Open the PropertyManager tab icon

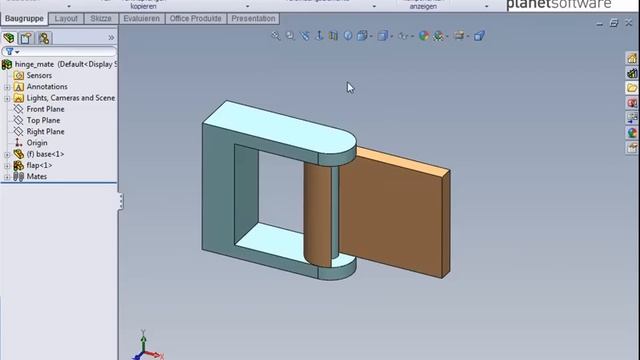point(26,38)
